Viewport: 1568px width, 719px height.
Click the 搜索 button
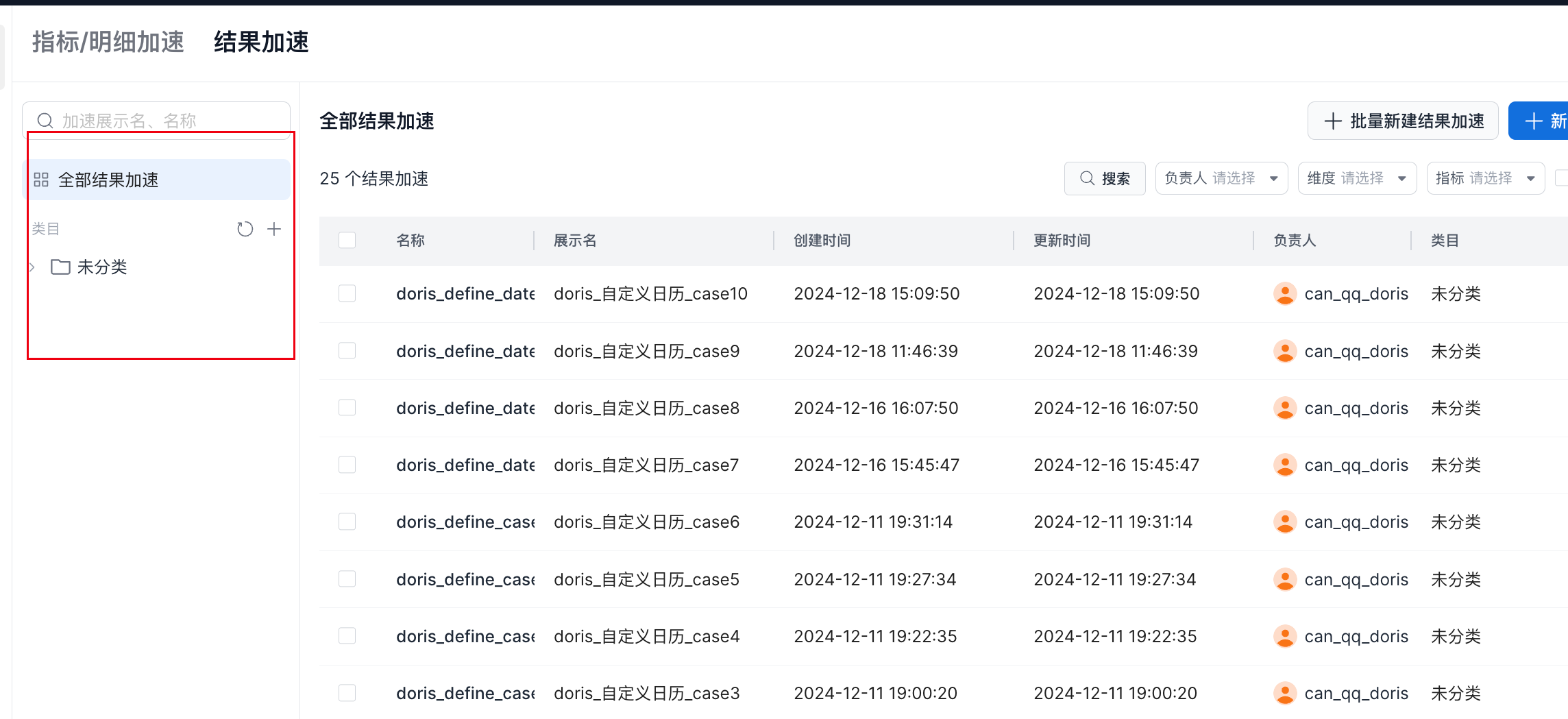(x=1104, y=178)
